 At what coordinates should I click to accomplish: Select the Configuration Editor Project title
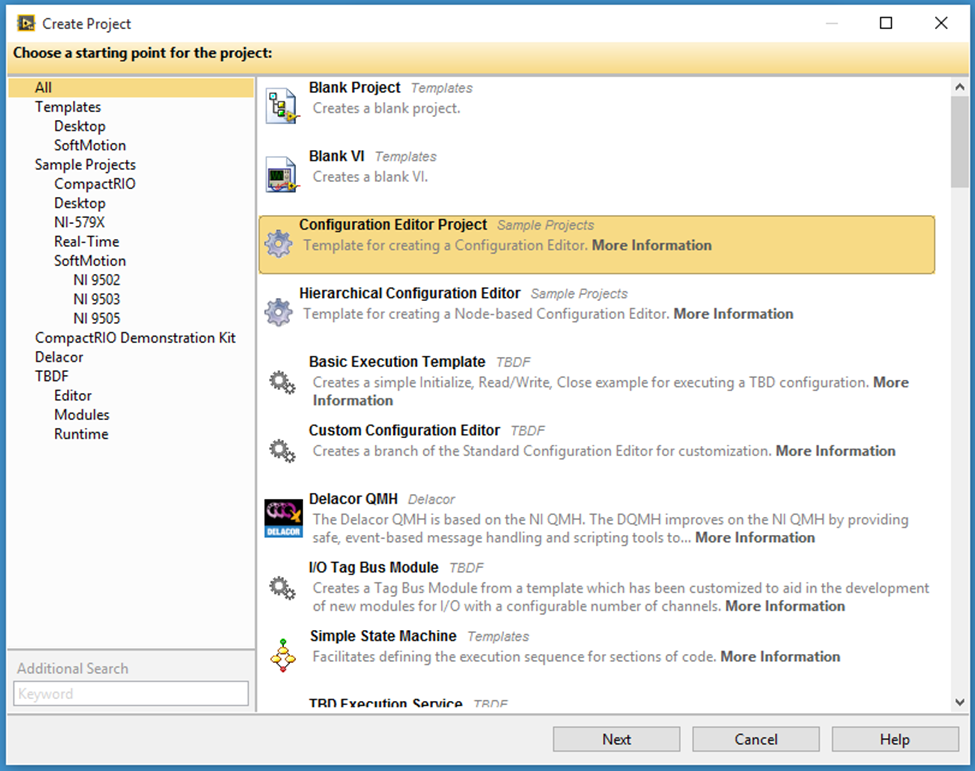click(393, 224)
